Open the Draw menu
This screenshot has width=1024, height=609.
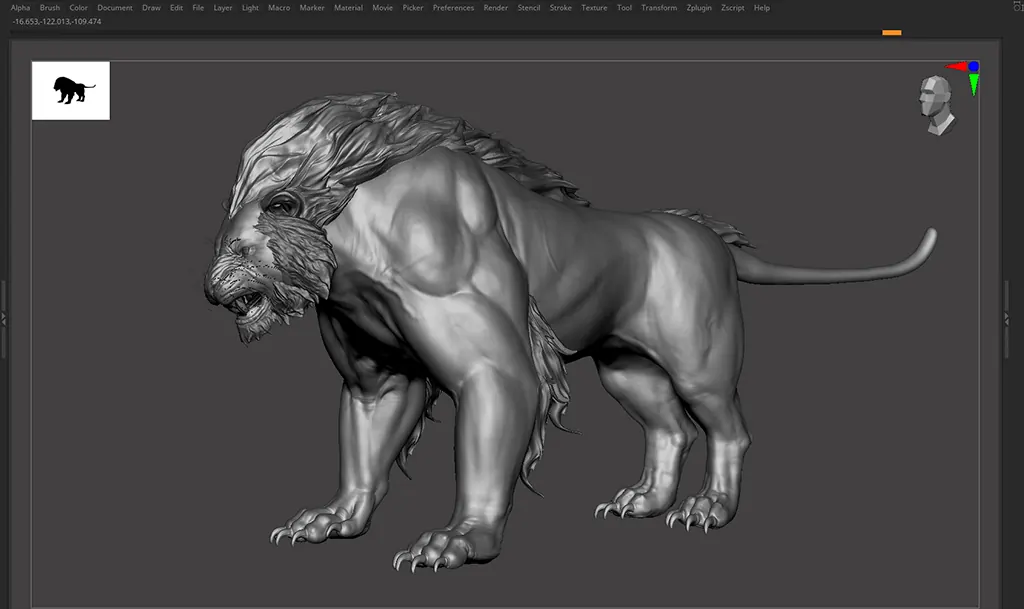point(151,8)
